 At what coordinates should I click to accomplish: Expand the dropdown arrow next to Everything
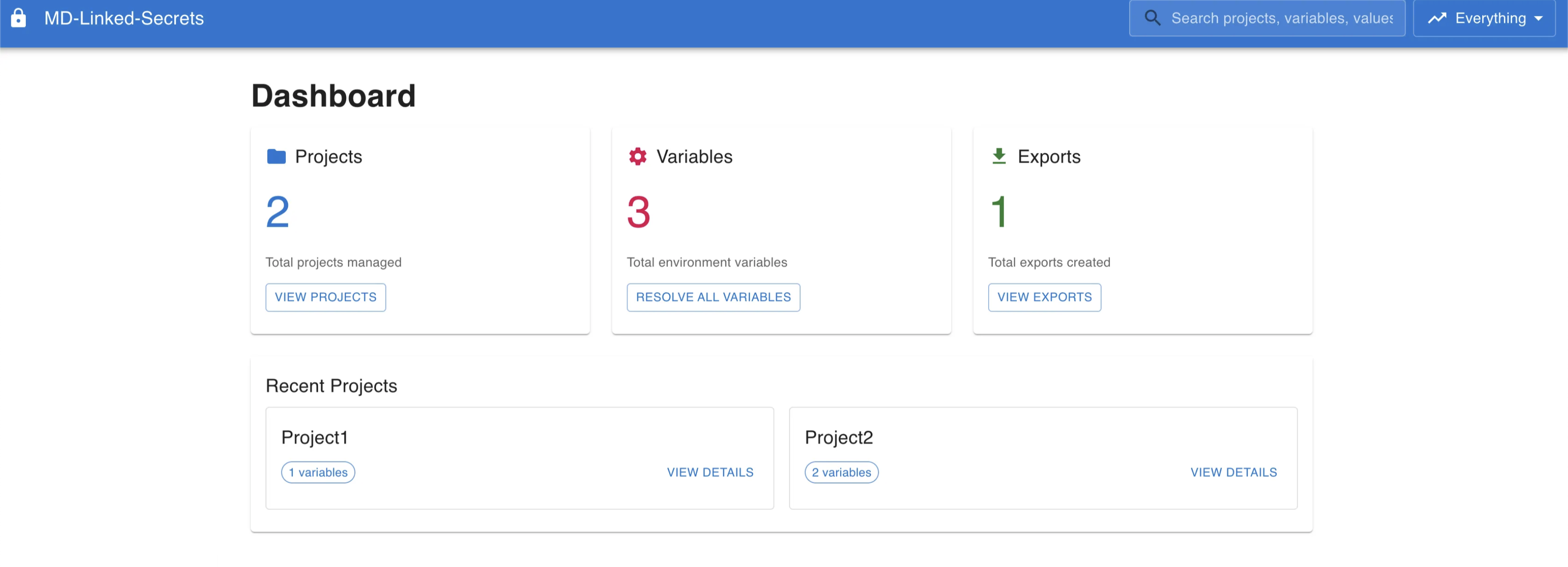pos(1539,19)
